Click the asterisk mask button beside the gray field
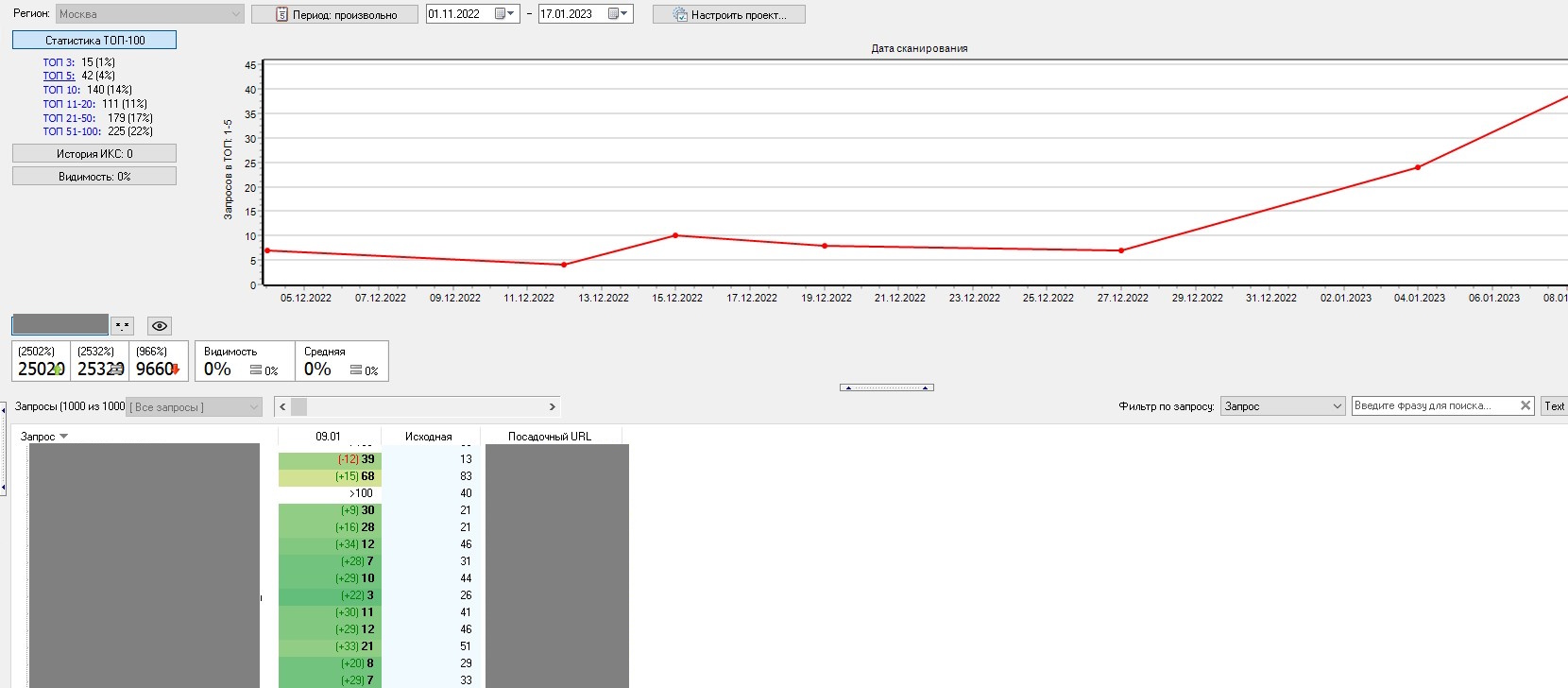The width and height of the screenshot is (1568, 688). (122, 326)
